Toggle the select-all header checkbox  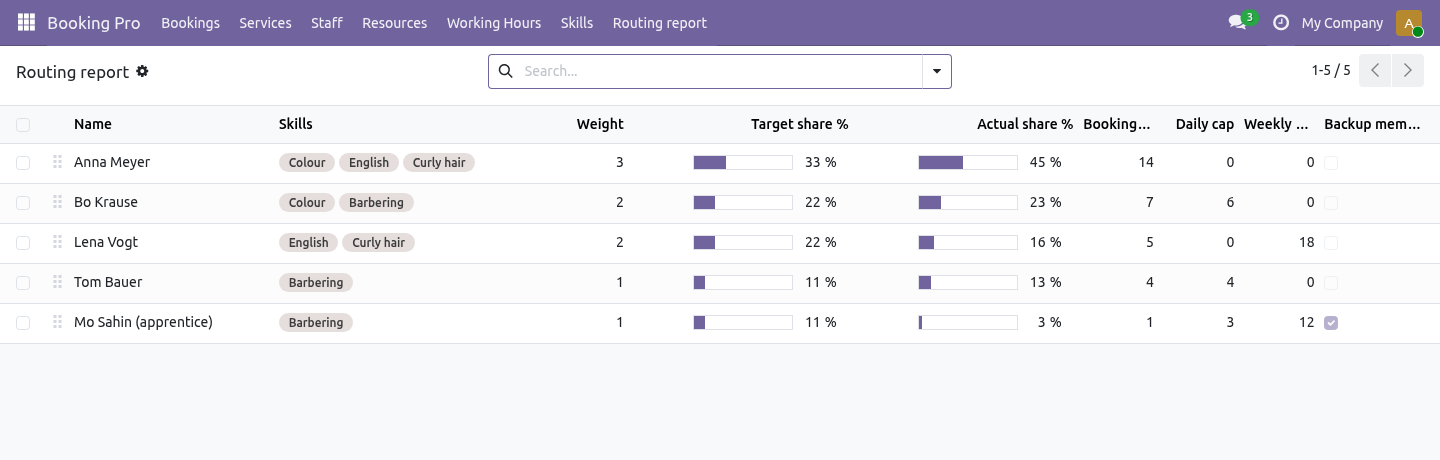coord(23,125)
